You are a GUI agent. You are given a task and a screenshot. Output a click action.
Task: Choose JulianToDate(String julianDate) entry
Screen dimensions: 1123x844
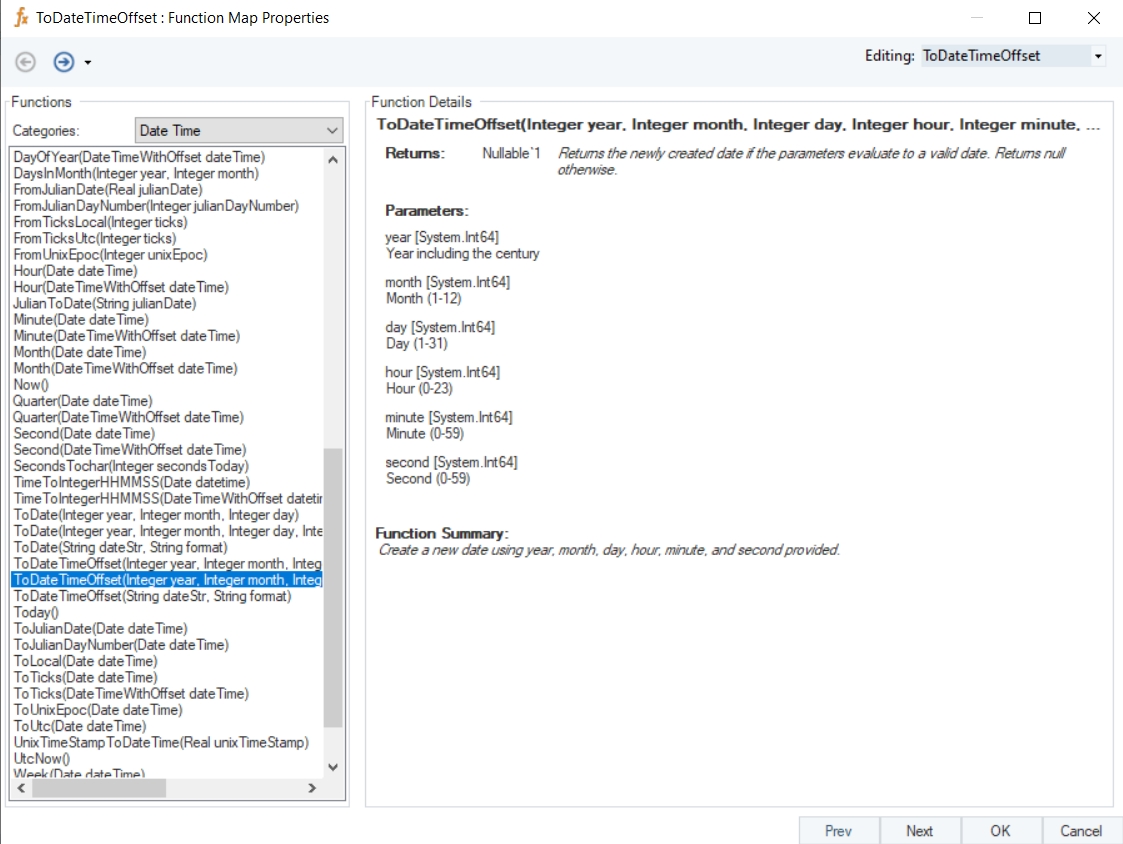pos(104,303)
